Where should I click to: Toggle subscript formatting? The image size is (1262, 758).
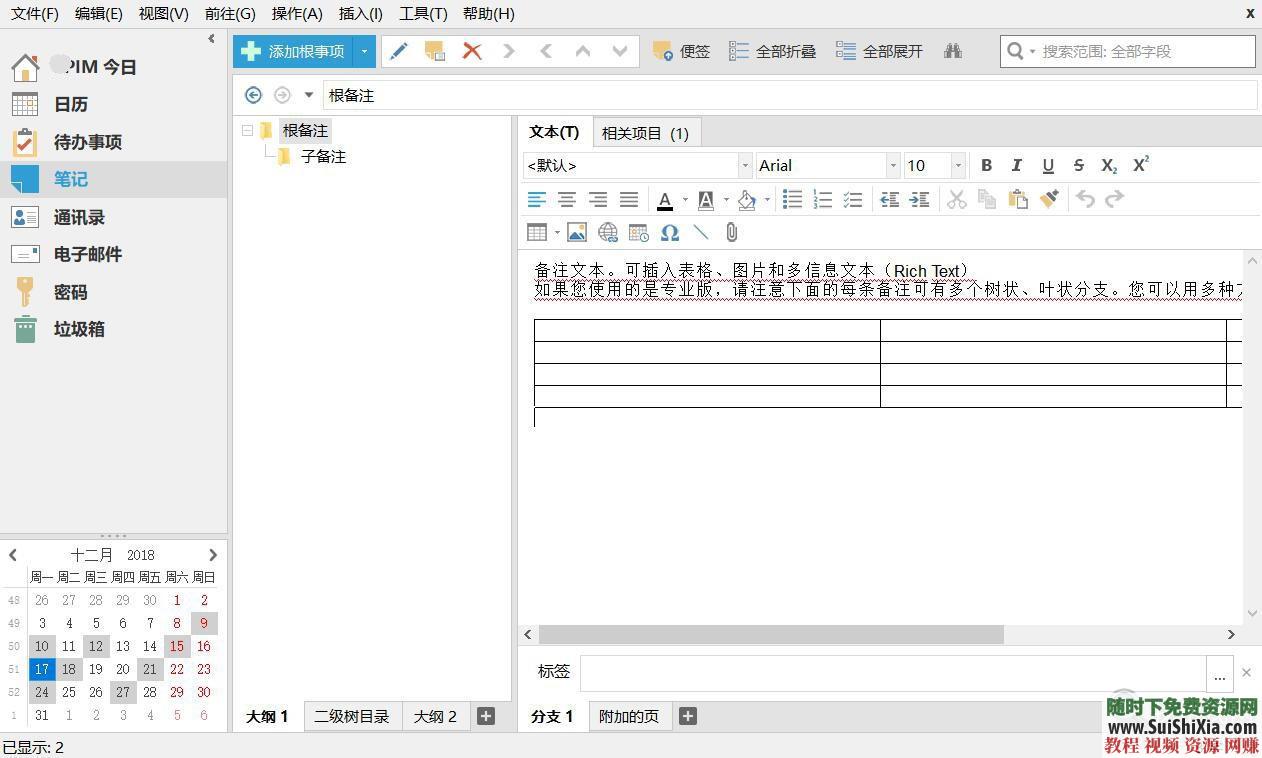(1109, 166)
